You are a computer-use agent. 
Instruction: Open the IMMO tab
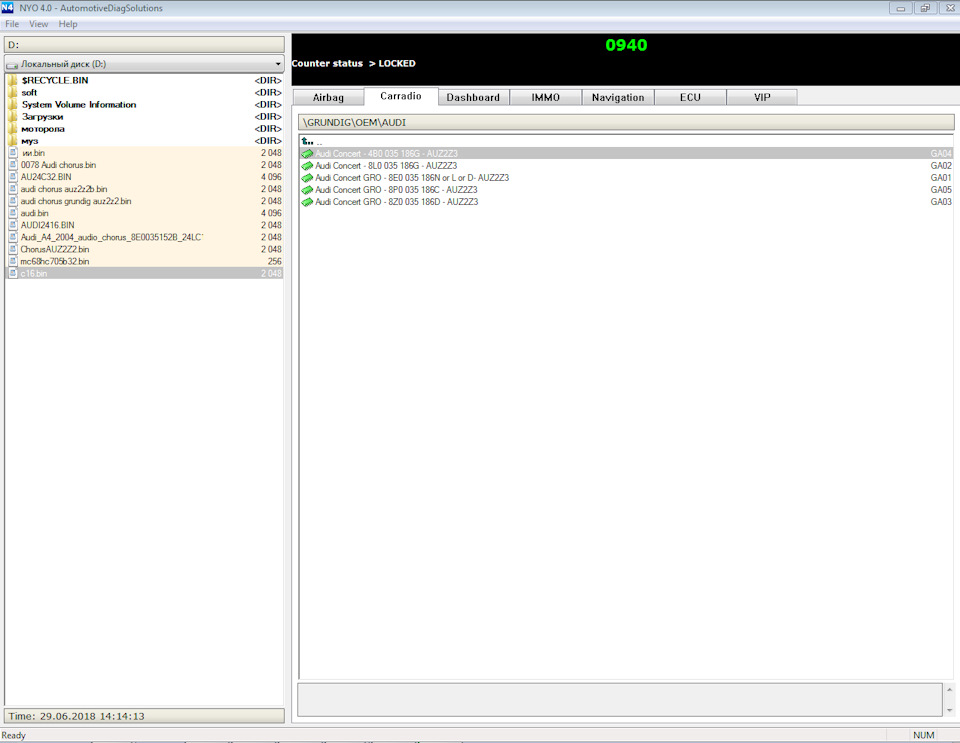point(546,97)
